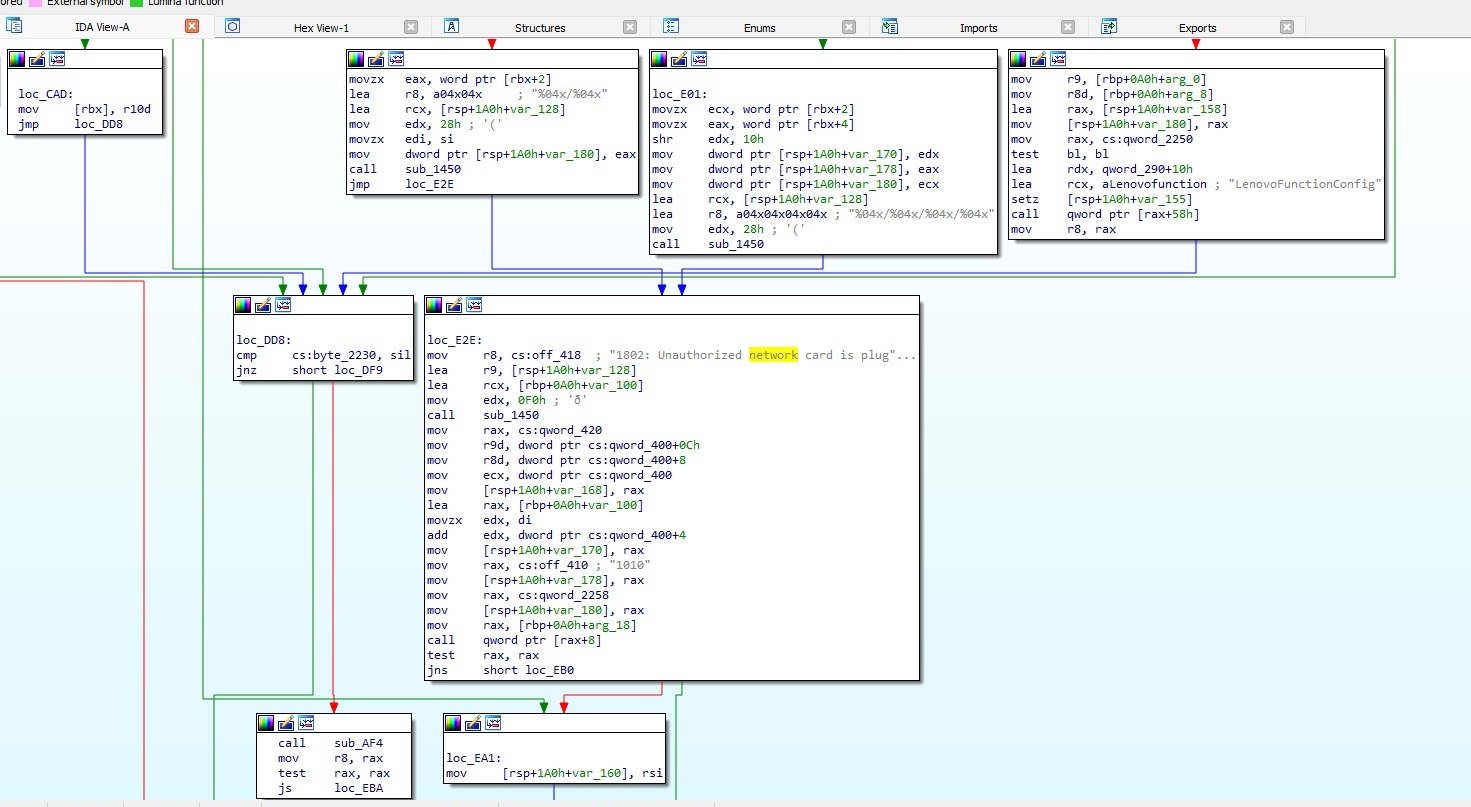The image size is (1471, 807).
Task: Click the edit icon on the loc_E2E node
Action: coord(454,305)
